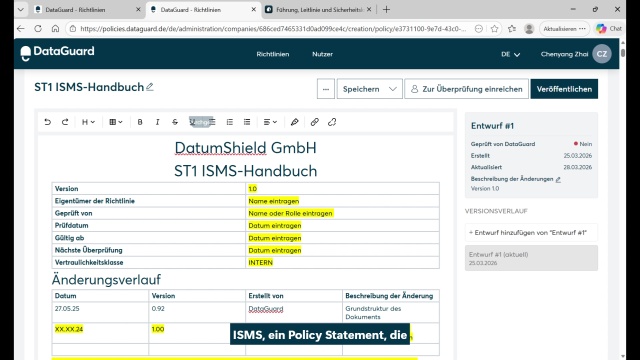Open the text alignment dropdown
The height and width of the screenshot is (360, 640).
pos(270,122)
